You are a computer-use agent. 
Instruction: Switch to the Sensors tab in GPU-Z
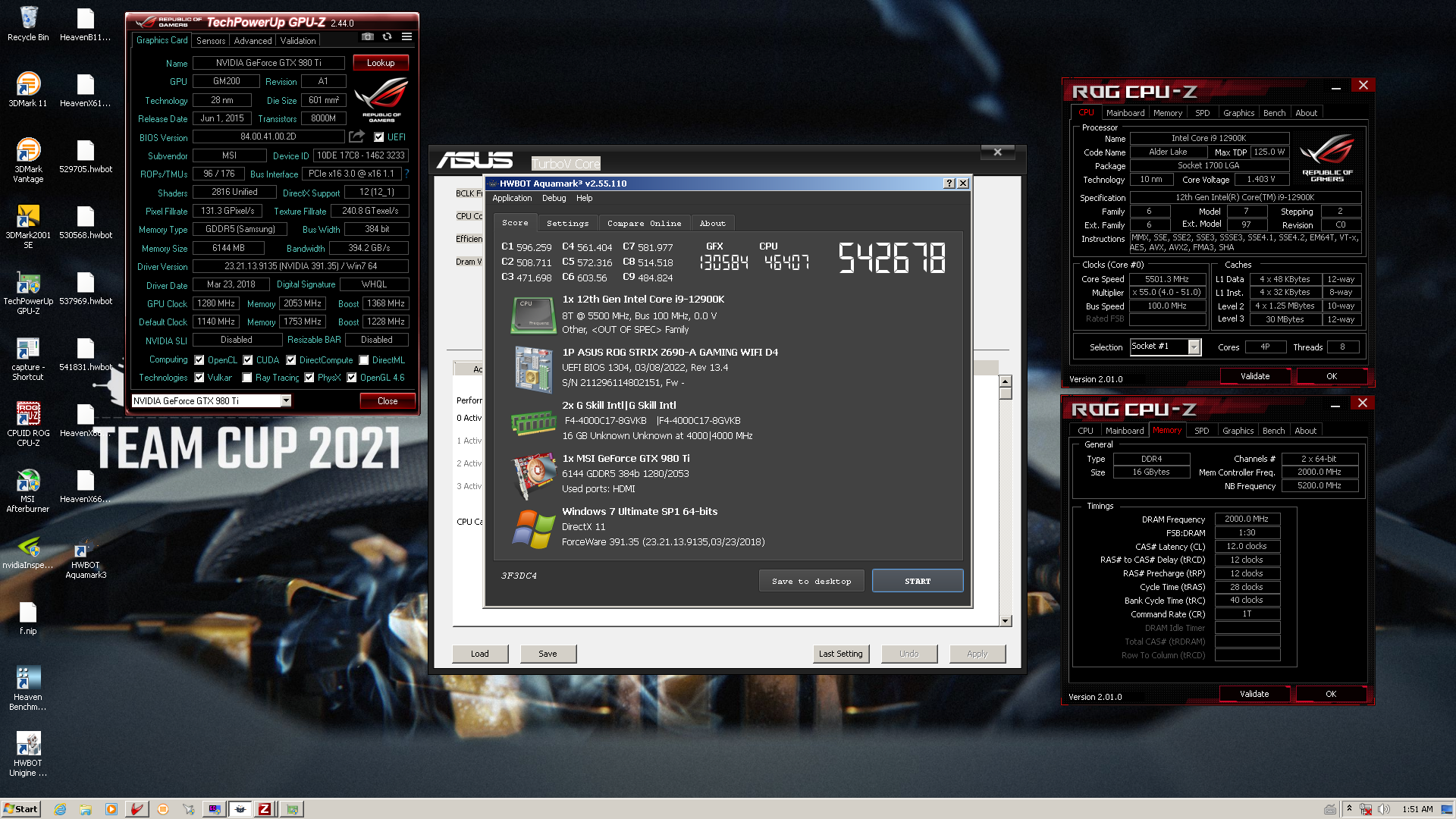coord(211,41)
